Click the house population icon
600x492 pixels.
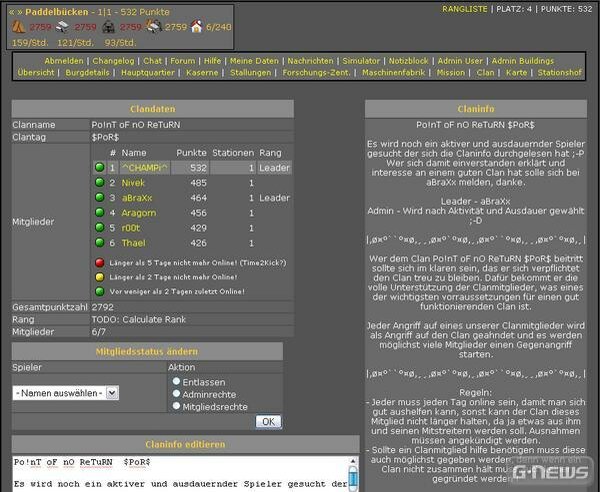click(x=197, y=26)
